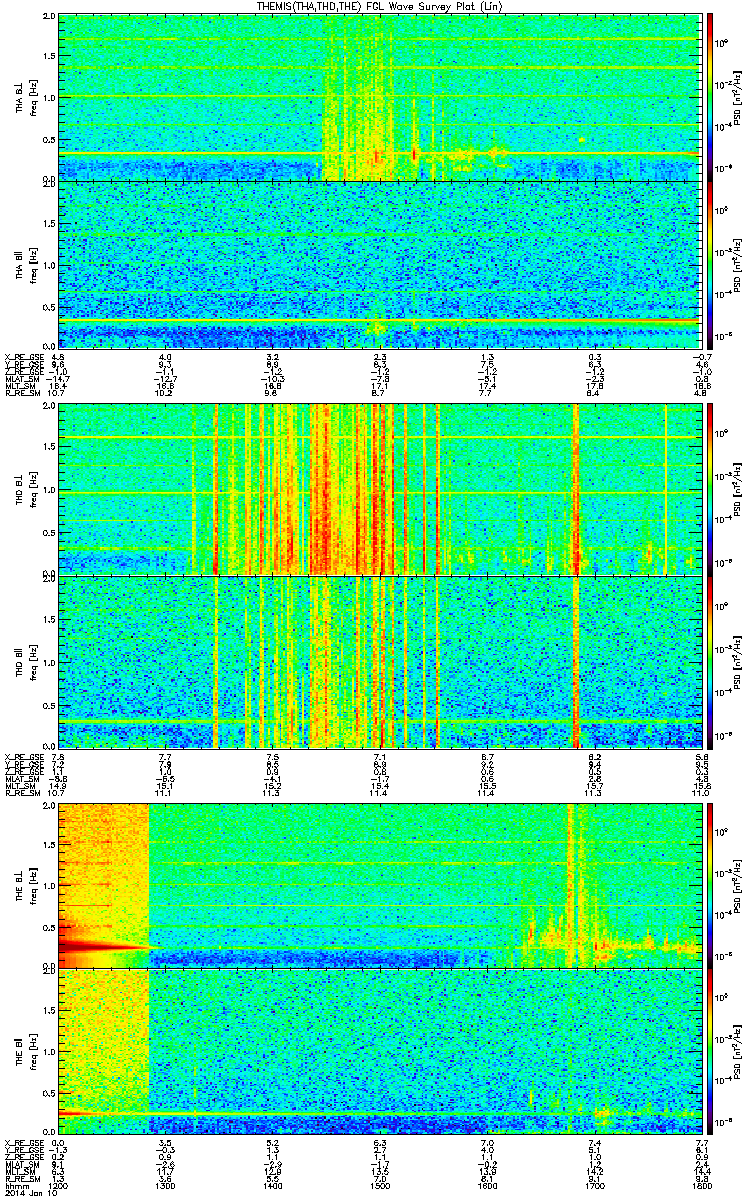Click the color bar beside the THE B∥ panel

click(x=711, y=1051)
